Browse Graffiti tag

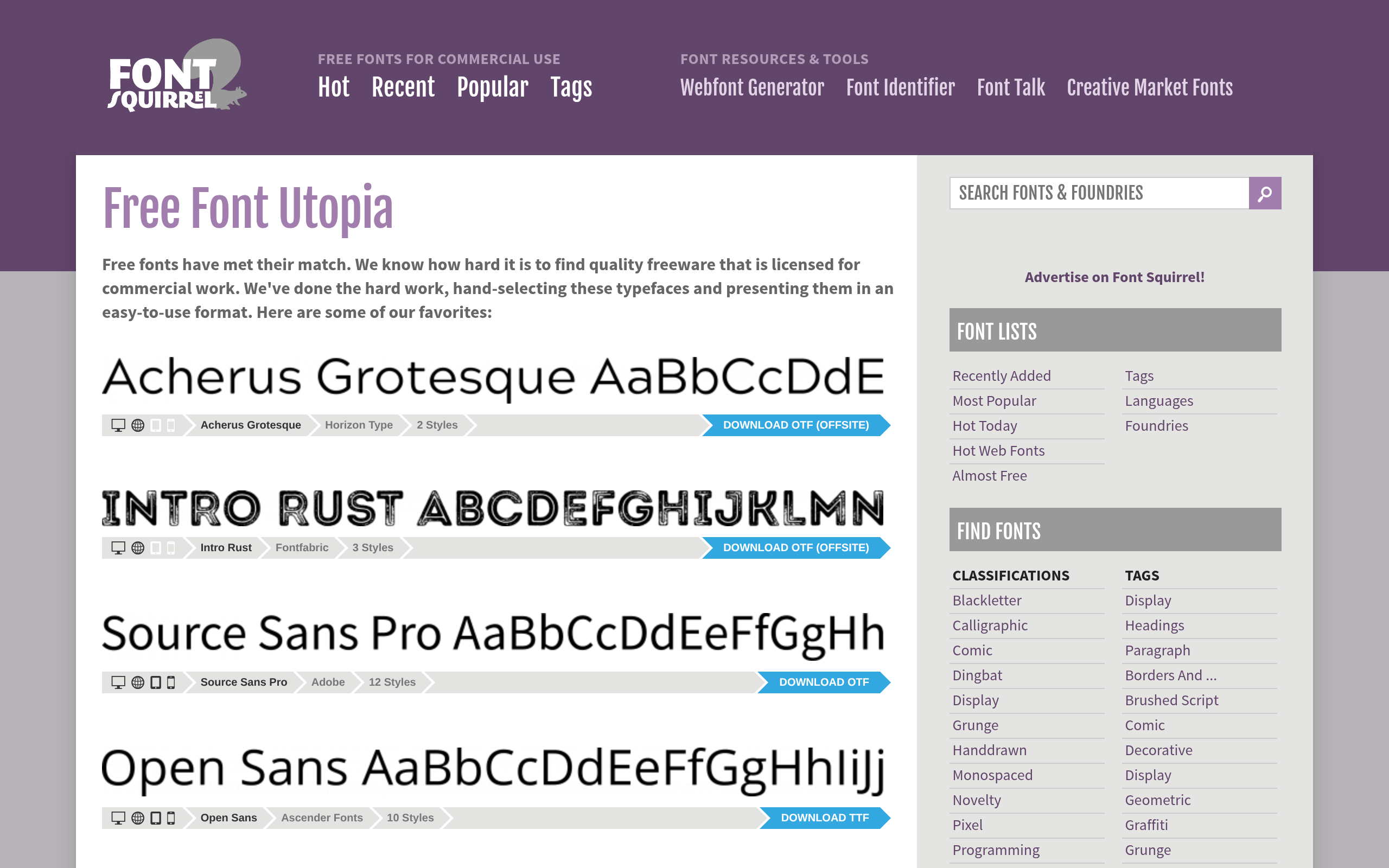pos(1146,825)
